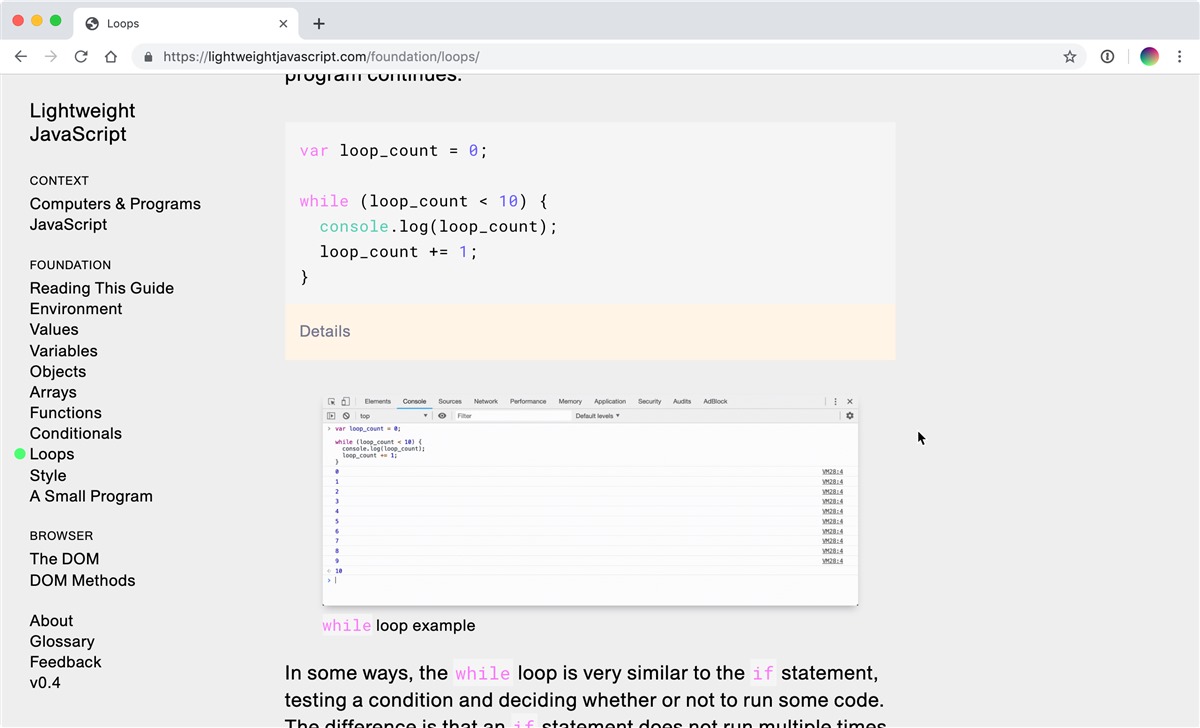This screenshot has height=728, width=1200.
Task: Open the DOM Methods sidebar link
Action: [82, 580]
